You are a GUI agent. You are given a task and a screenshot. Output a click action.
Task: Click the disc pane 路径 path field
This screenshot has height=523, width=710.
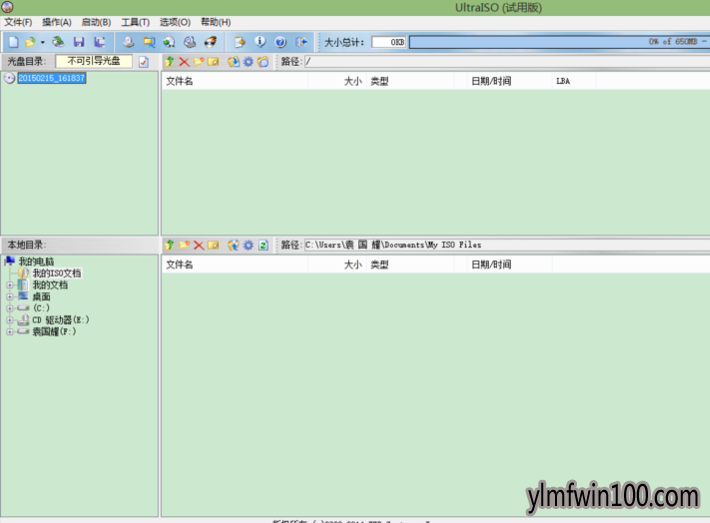coord(507,62)
